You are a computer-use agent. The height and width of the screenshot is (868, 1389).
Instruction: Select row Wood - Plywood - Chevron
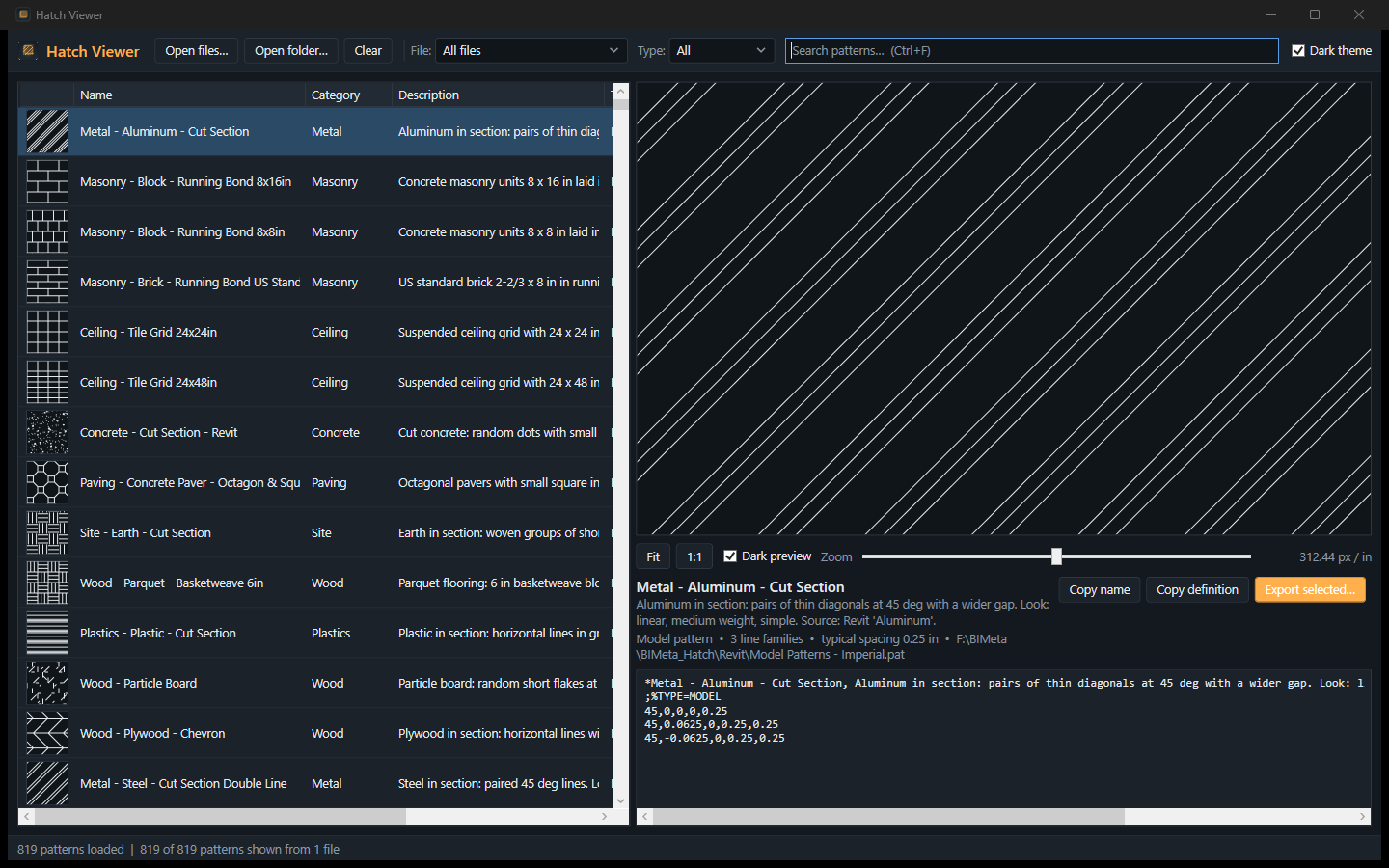pos(315,733)
